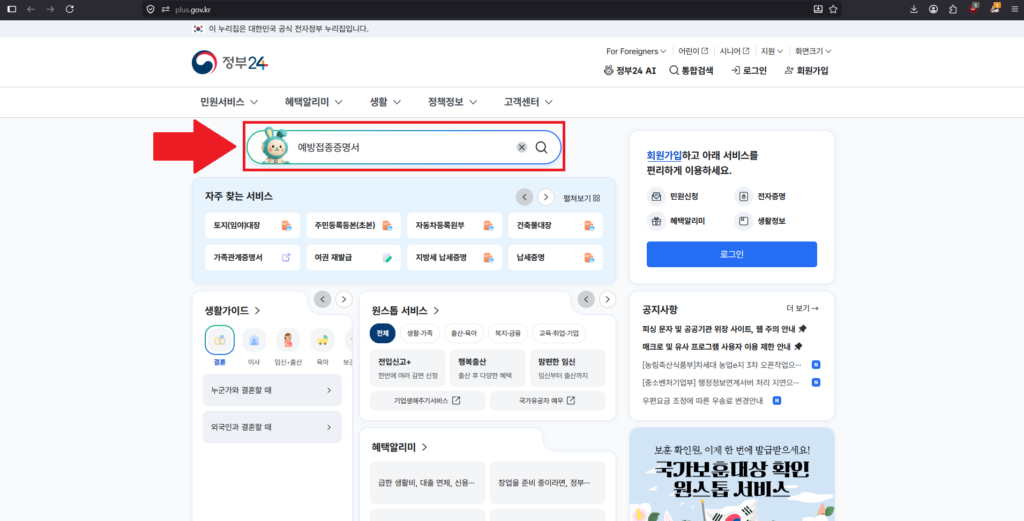The width and height of the screenshot is (1024, 521).
Task: Open 기업생애주기서비스 link
Action: 427,401
